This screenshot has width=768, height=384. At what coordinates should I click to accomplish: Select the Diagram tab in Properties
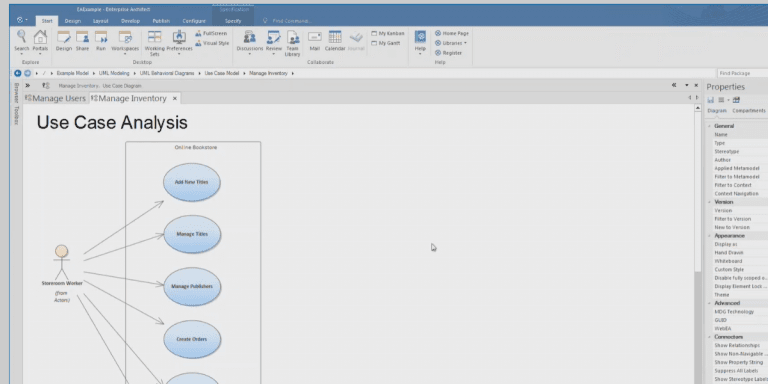tap(717, 111)
